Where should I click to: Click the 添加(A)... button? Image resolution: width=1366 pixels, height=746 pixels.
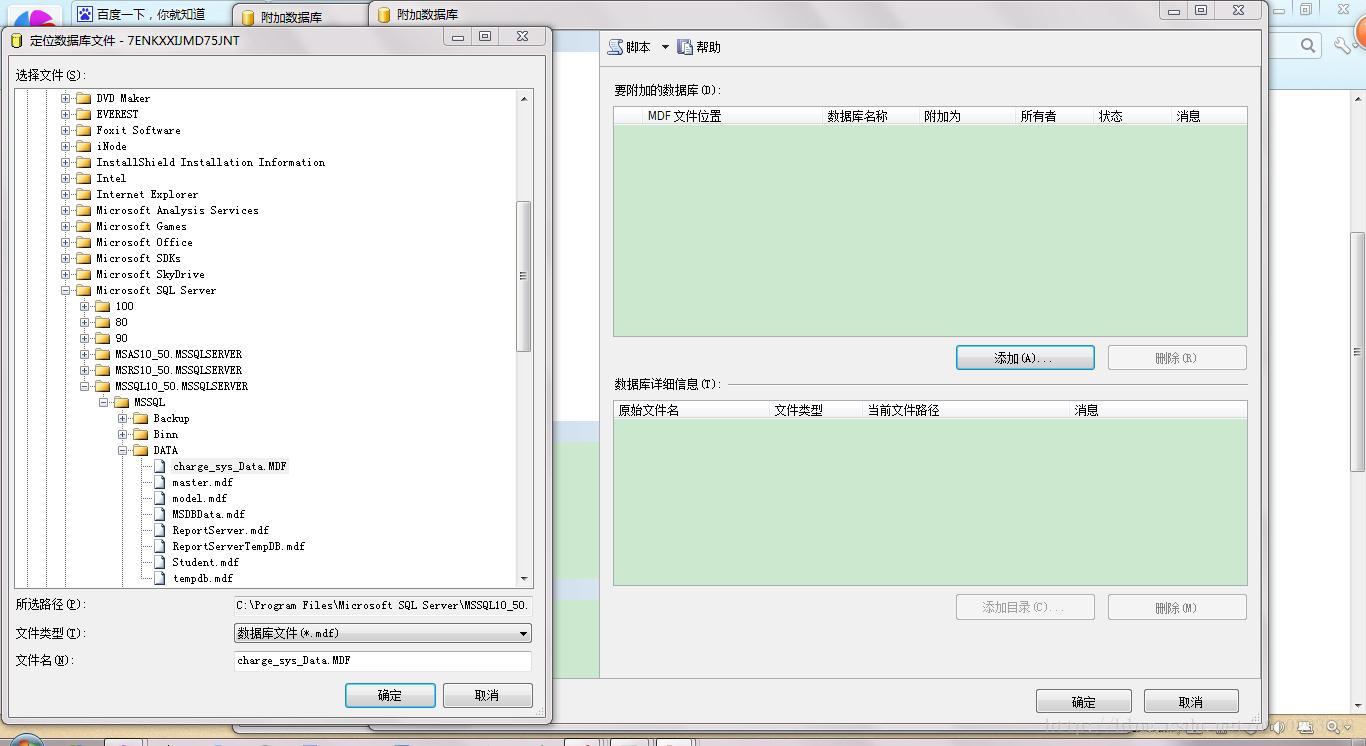click(1025, 358)
